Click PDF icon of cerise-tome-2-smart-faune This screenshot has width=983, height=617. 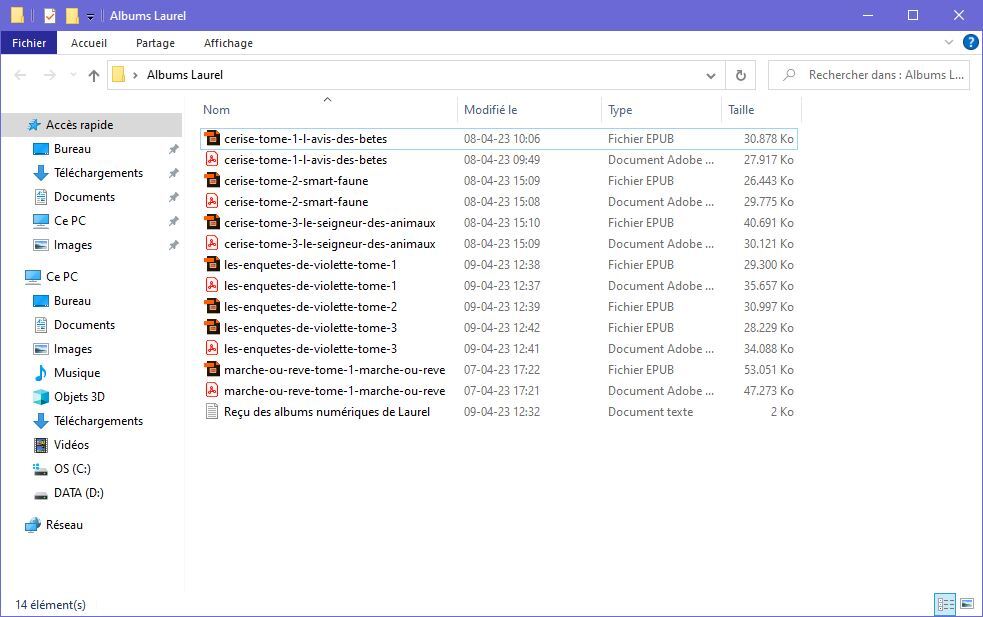click(213, 201)
